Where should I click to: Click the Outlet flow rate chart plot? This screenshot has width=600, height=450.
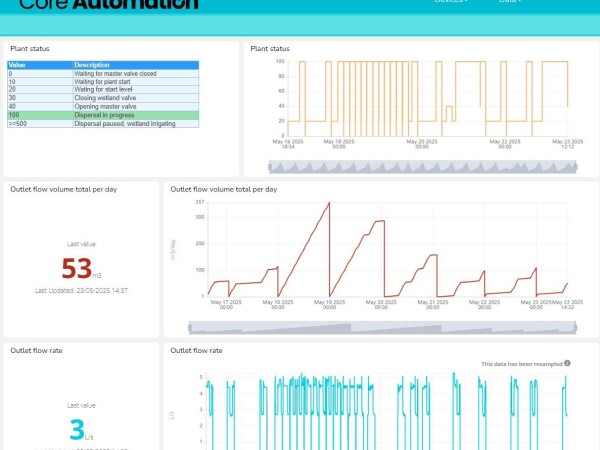click(386, 411)
